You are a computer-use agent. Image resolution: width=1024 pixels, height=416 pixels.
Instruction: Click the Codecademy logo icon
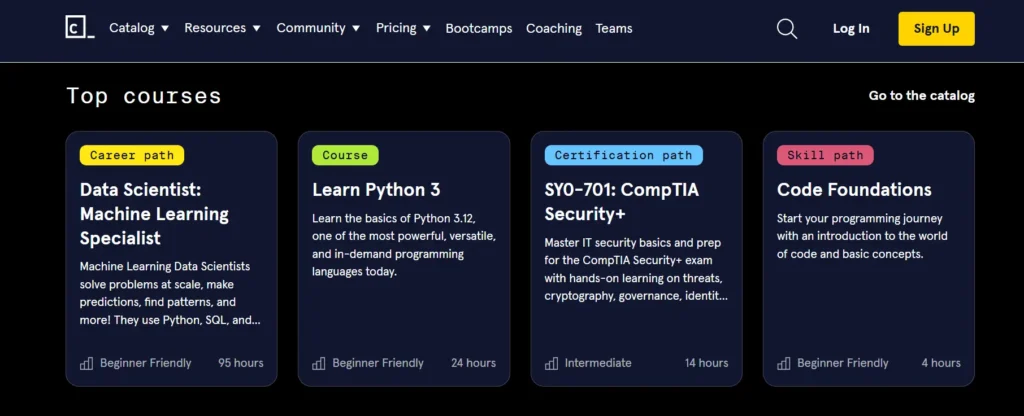tap(80, 28)
